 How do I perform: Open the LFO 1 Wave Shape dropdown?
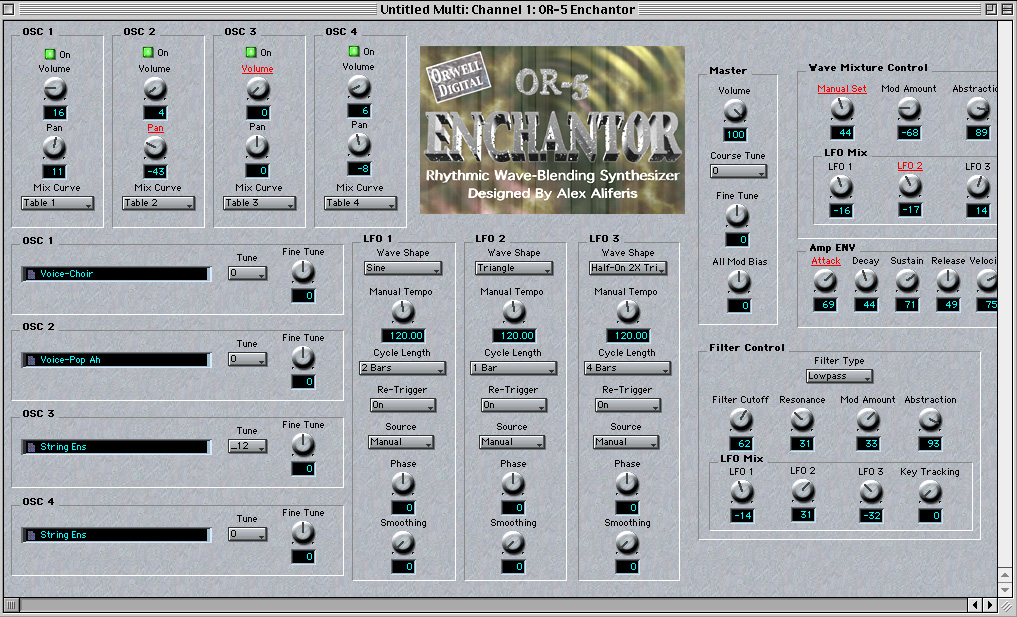pyautogui.click(x=400, y=269)
